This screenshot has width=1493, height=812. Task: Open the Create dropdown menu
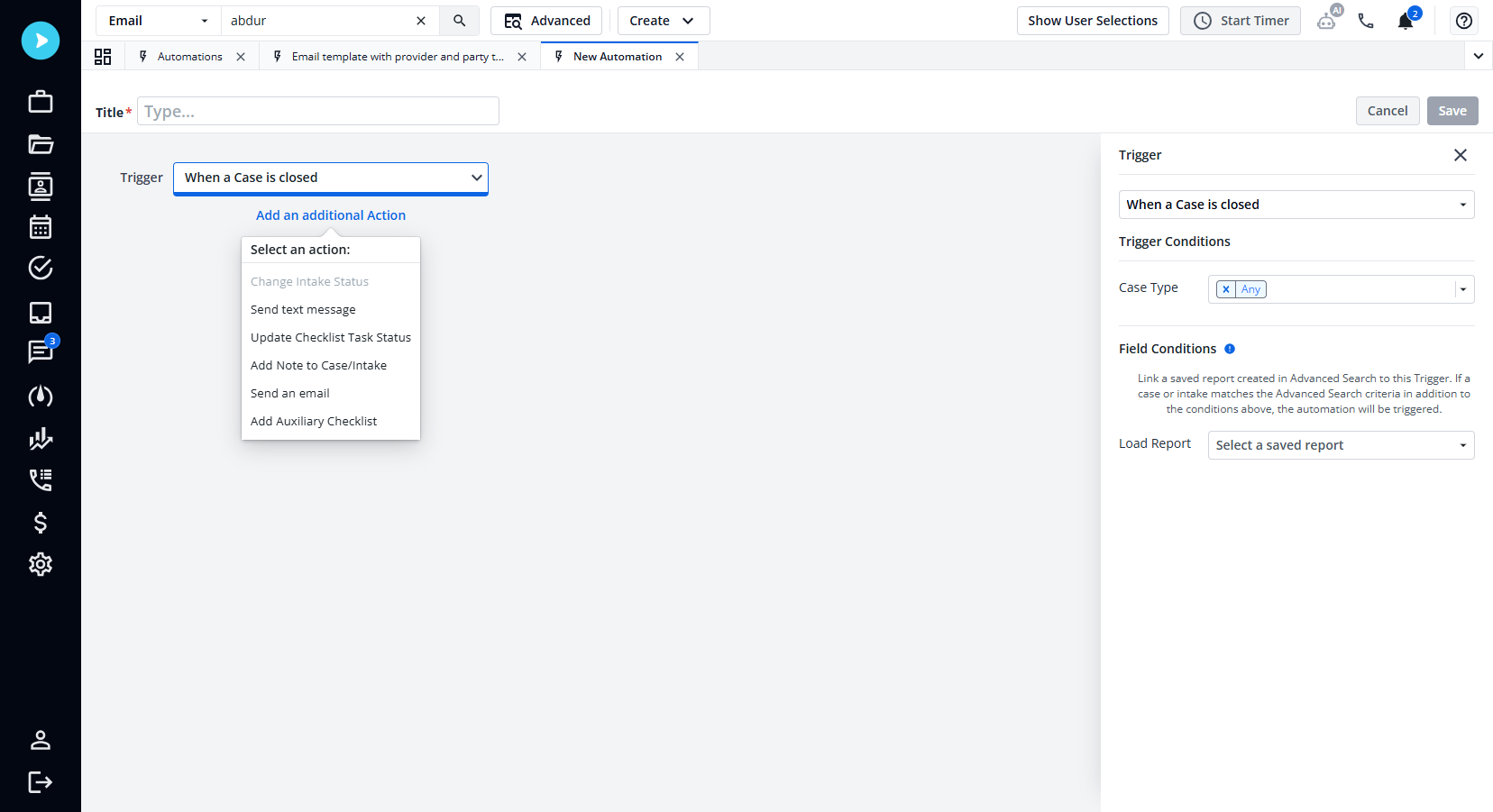(x=663, y=21)
